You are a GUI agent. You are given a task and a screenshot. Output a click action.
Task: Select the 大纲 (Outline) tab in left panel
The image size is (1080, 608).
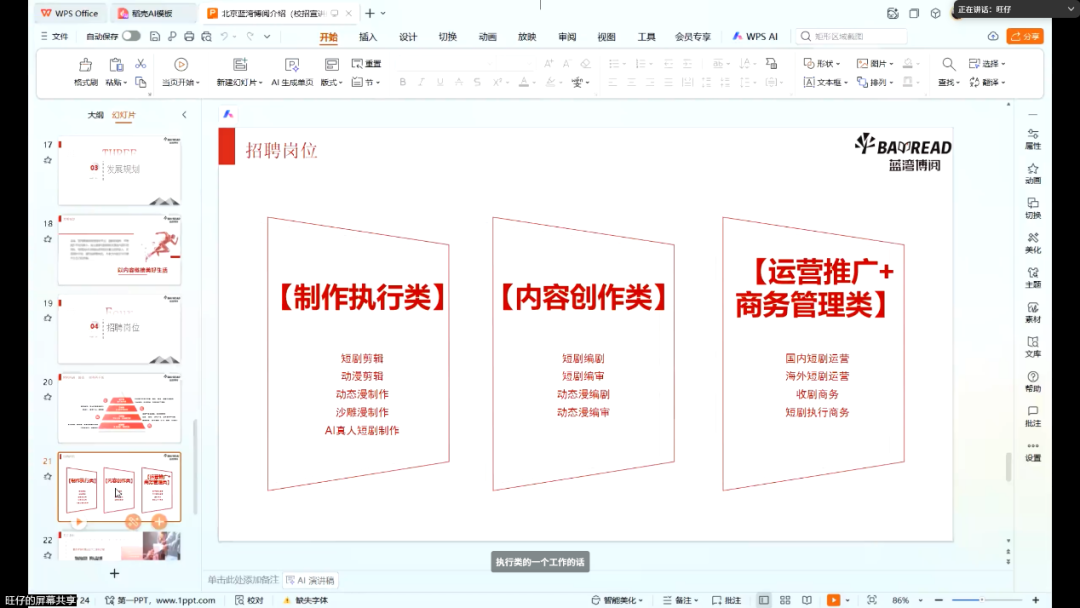click(94, 114)
